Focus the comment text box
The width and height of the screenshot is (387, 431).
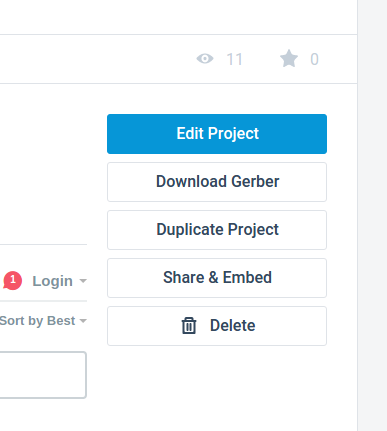(x=43, y=375)
